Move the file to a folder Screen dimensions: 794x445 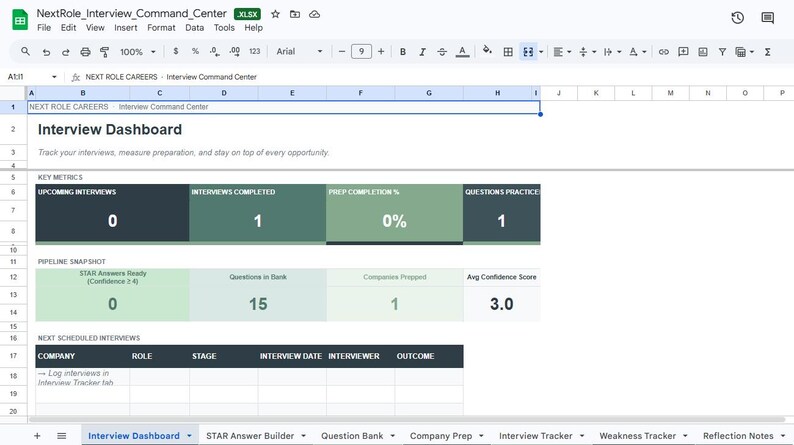point(295,14)
